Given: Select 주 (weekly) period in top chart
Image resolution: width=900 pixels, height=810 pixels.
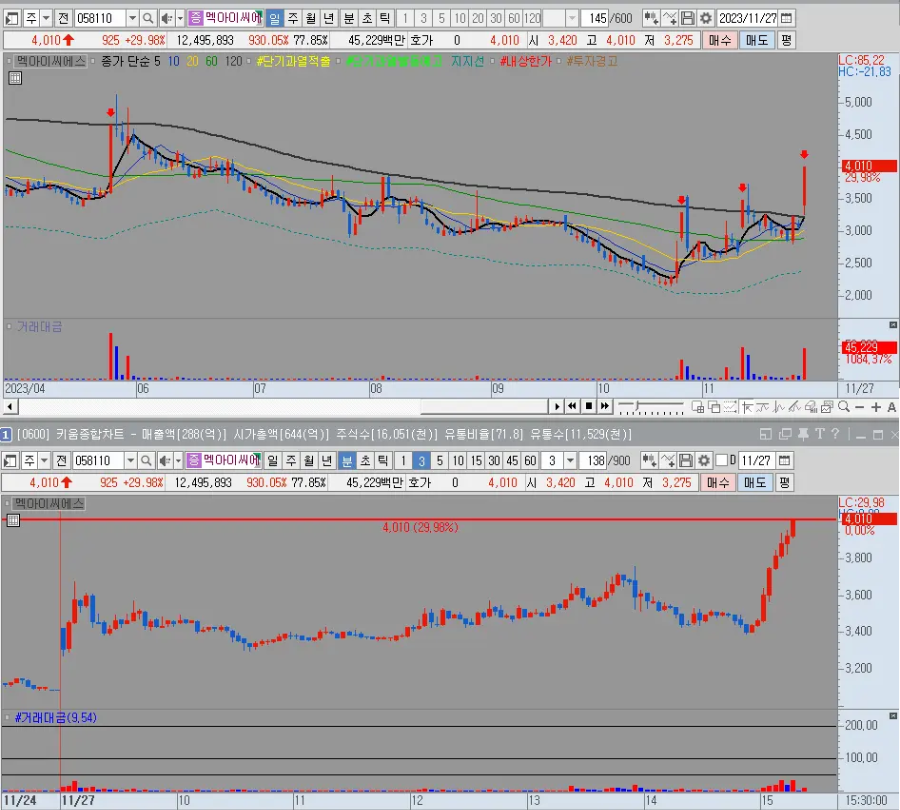Looking at the screenshot, I should pyautogui.click(x=293, y=18).
